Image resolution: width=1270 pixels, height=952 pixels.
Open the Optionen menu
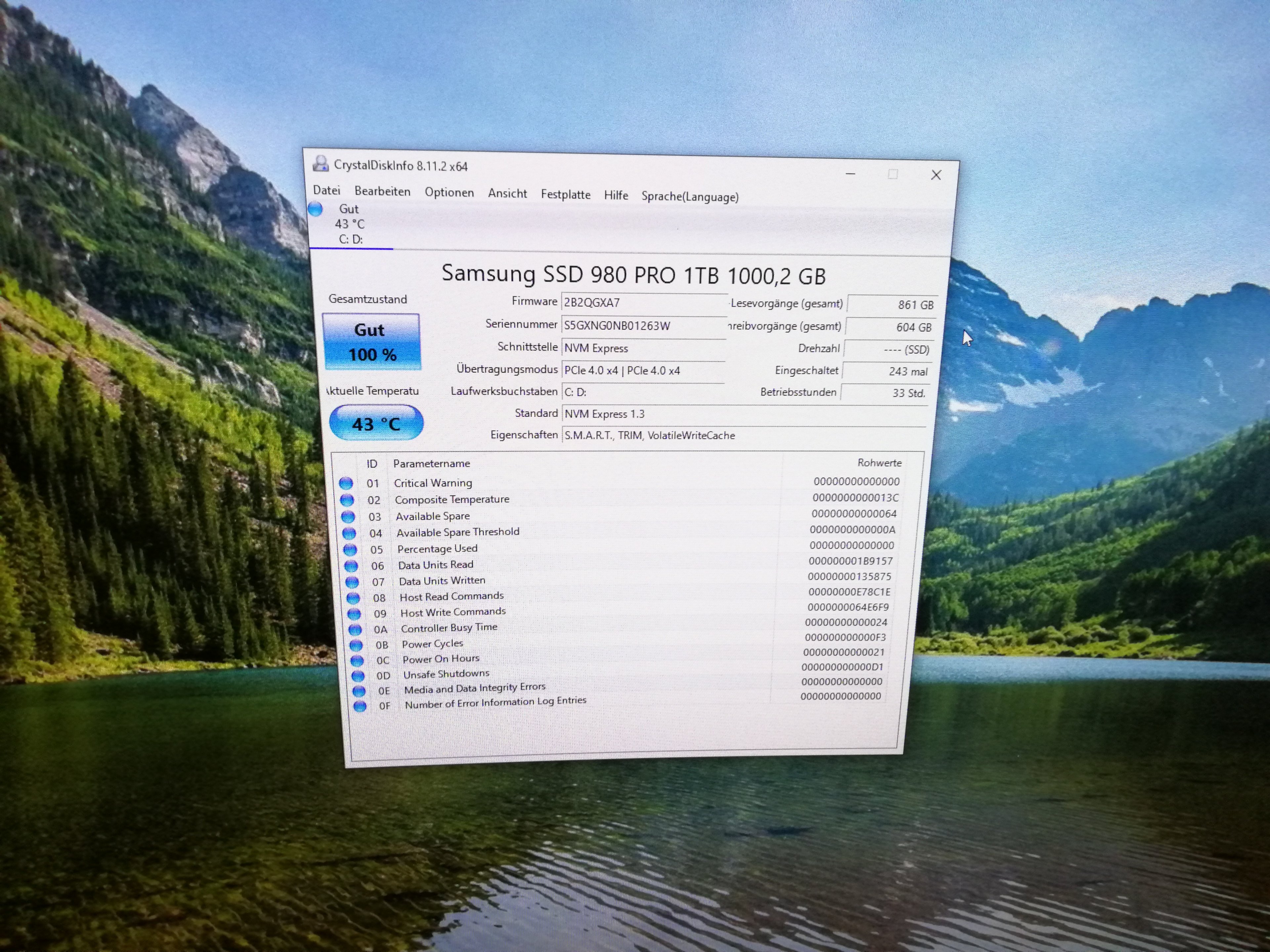[449, 193]
